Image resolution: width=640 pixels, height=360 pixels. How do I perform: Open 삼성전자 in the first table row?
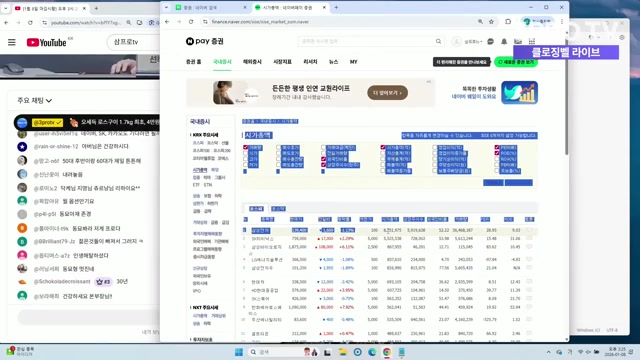(x=261, y=231)
